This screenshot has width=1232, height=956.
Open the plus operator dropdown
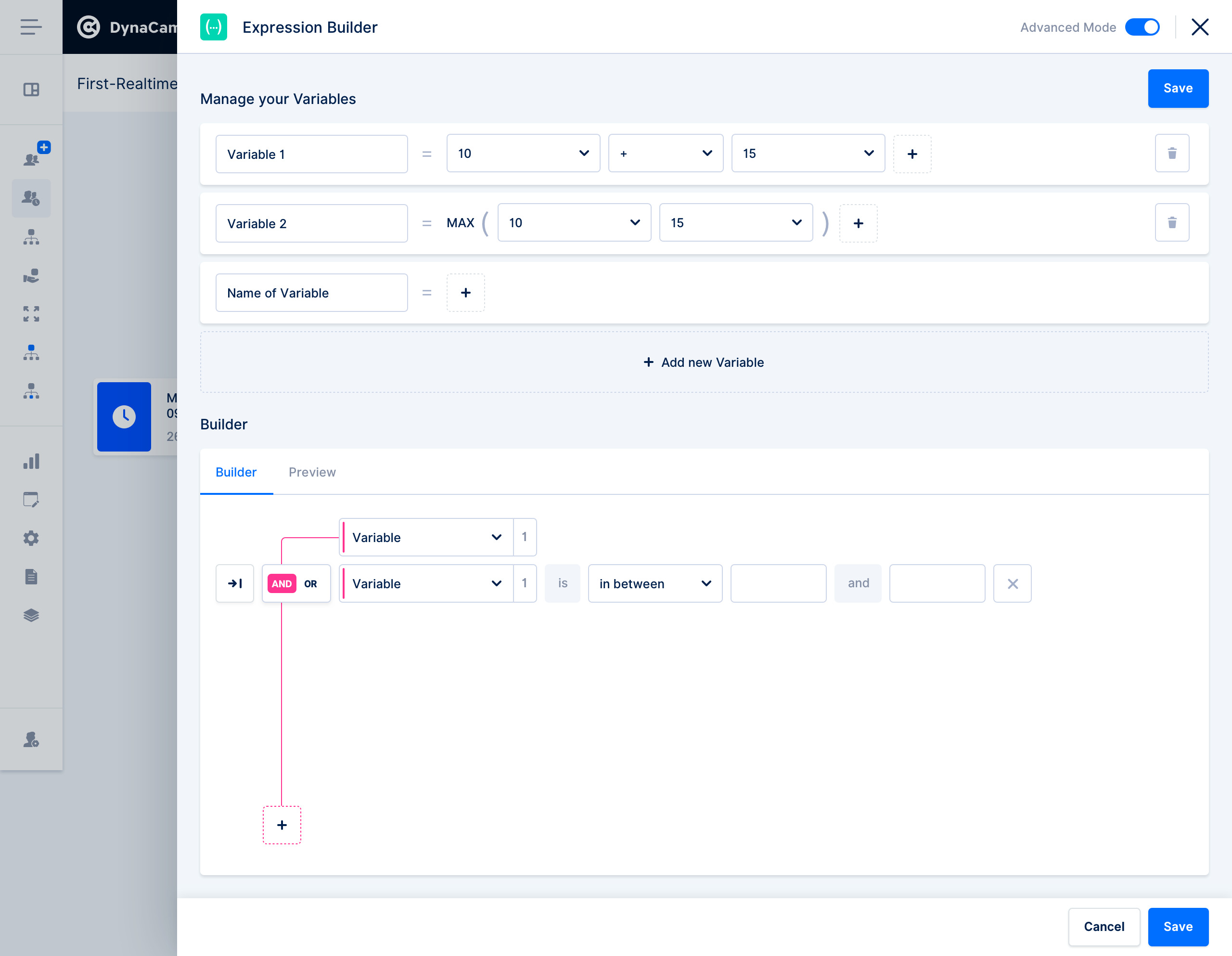665,154
